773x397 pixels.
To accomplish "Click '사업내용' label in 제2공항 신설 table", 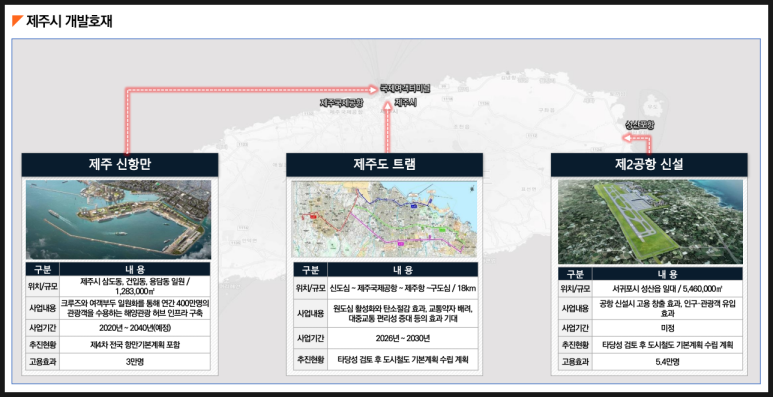I will click(x=575, y=309).
